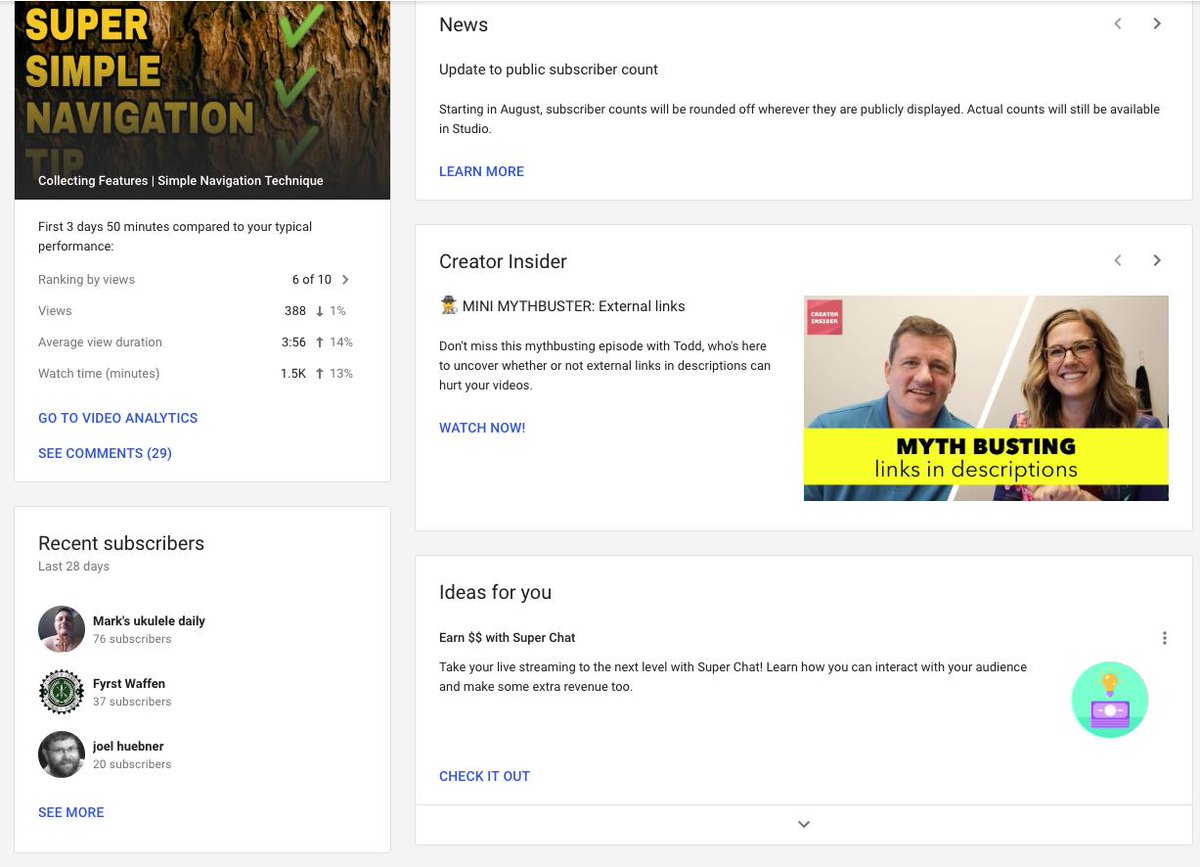The width and height of the screenshot is (1200, 867).
Task: Click joel huebner profile avatar
Action: pos(61,755)
